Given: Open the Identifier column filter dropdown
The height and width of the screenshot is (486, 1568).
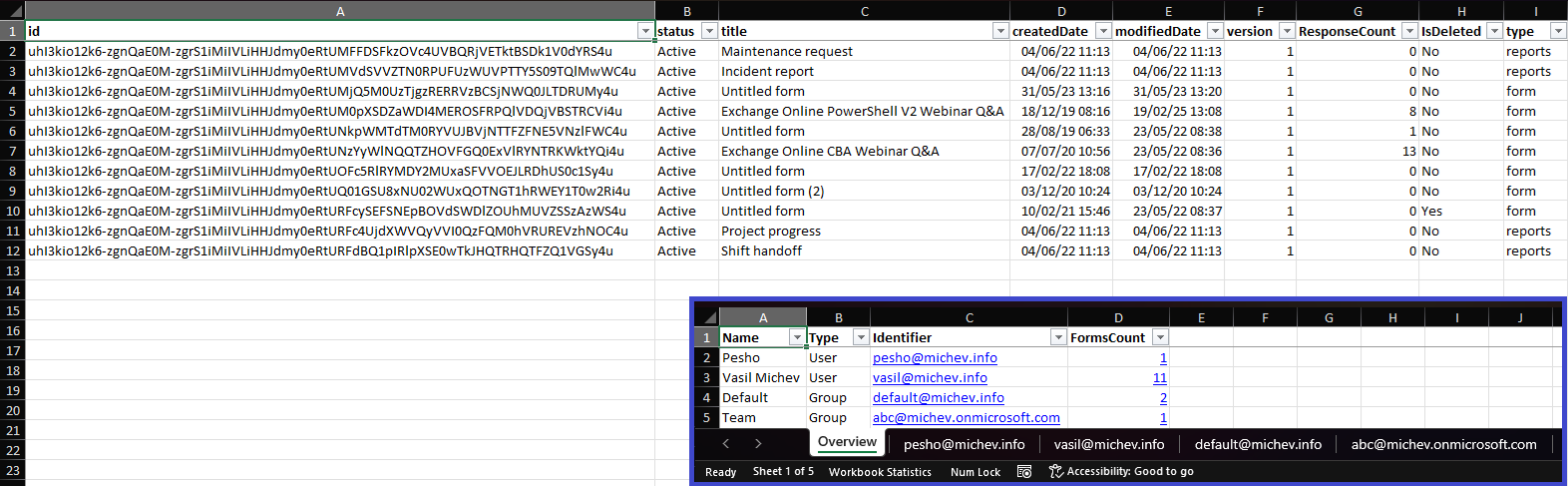Looking at the screenshot, I should coord(1058,338).
